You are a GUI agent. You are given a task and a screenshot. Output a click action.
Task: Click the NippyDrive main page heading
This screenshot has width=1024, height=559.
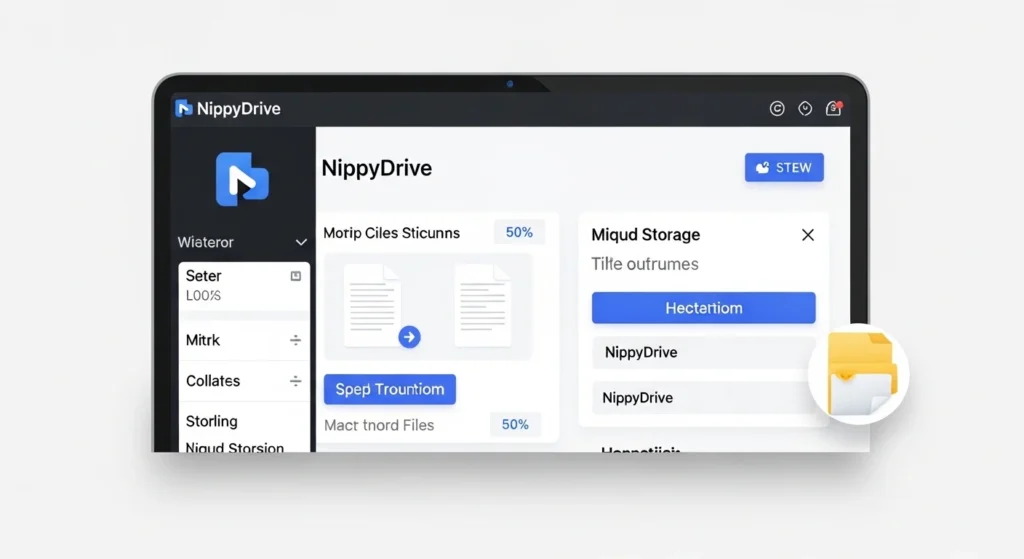[x=377, y=168]
